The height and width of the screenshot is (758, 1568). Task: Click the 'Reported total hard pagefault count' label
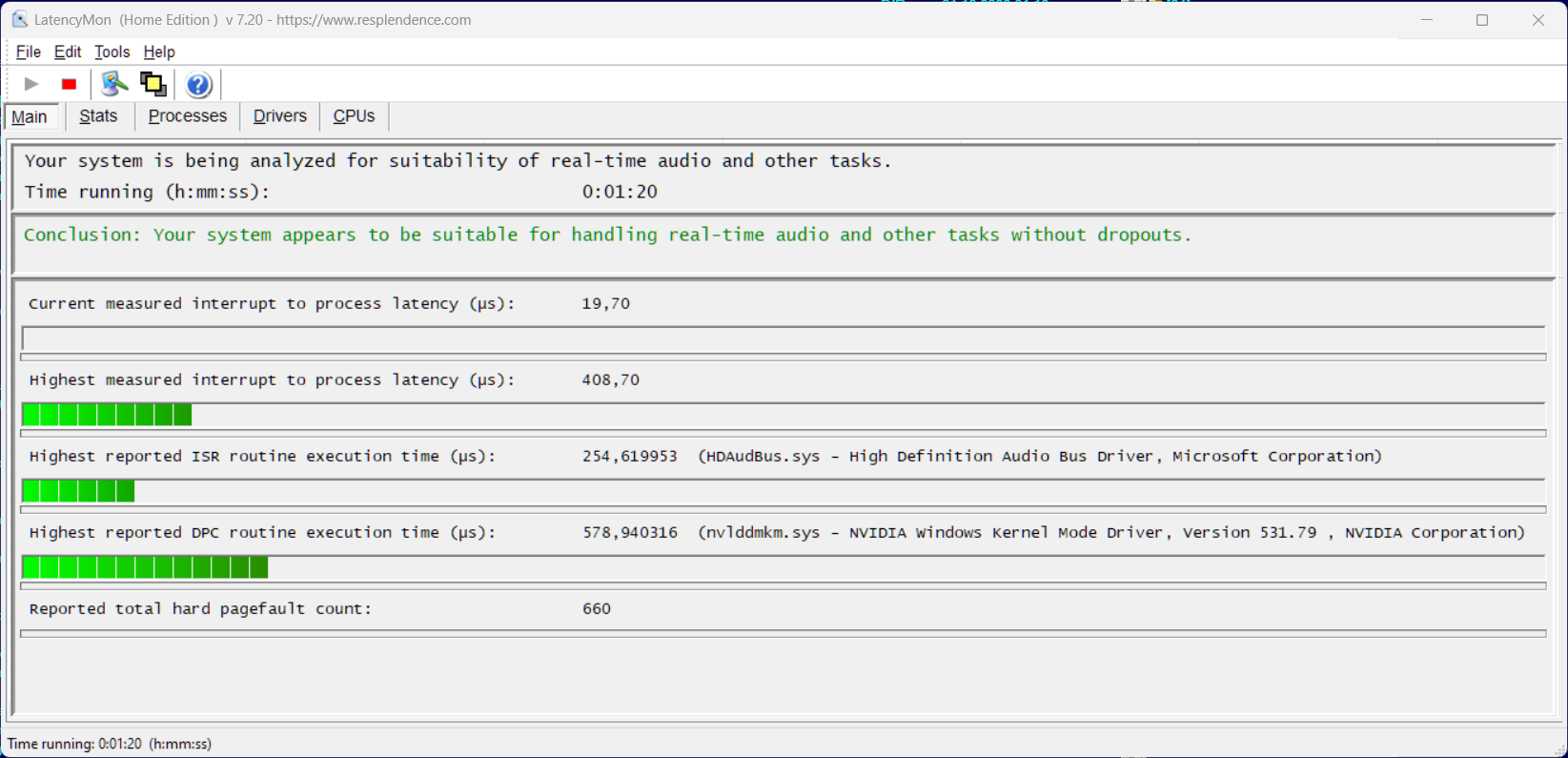[200, 609]
